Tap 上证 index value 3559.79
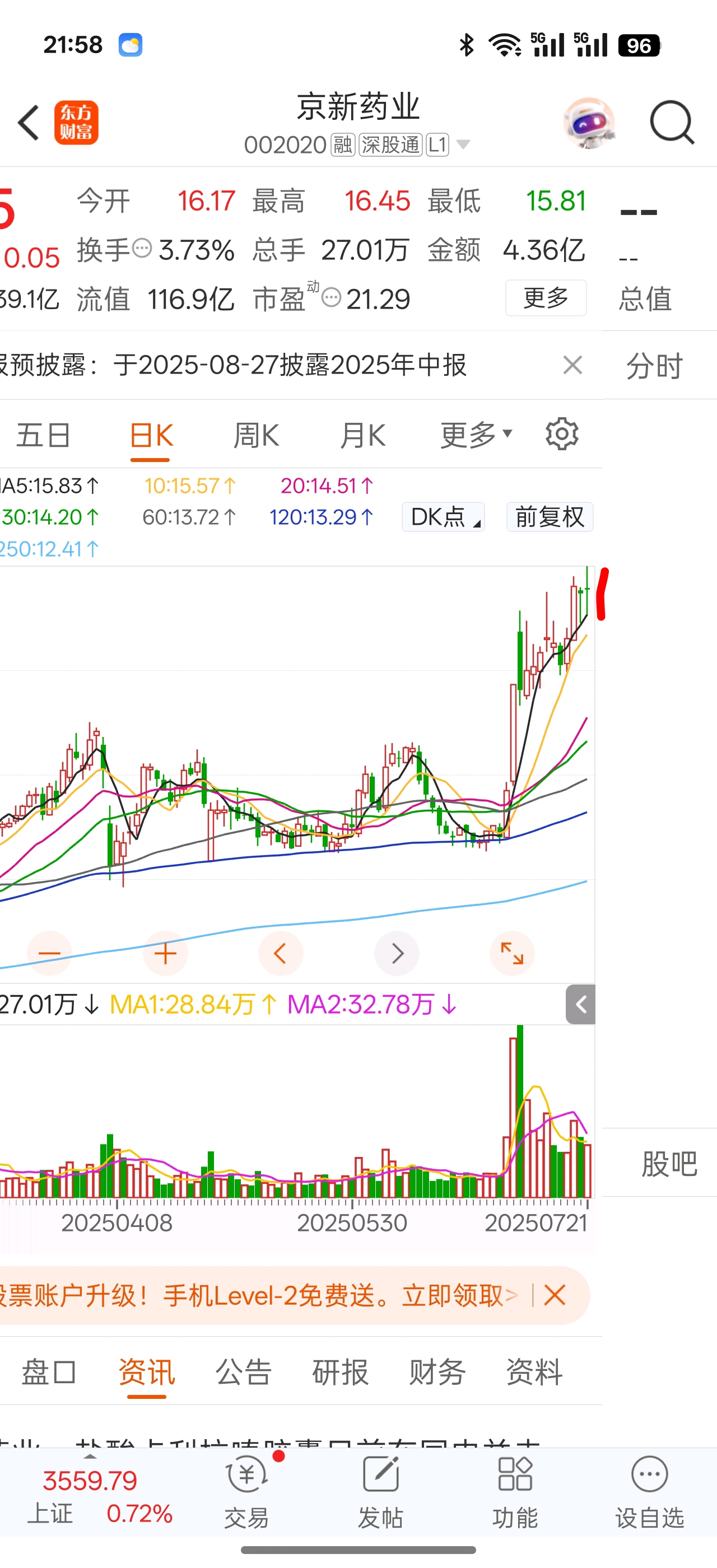This screenshot has width=717, height=1568. (90, 1480)
